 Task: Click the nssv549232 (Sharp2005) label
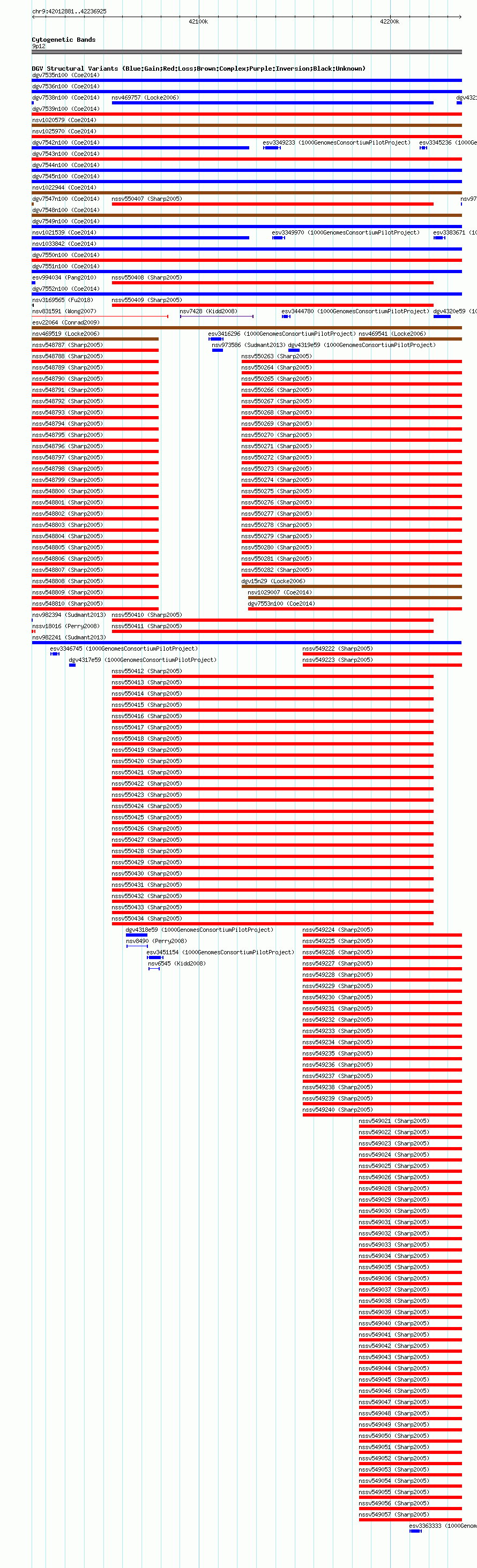tap(338, 1020)
